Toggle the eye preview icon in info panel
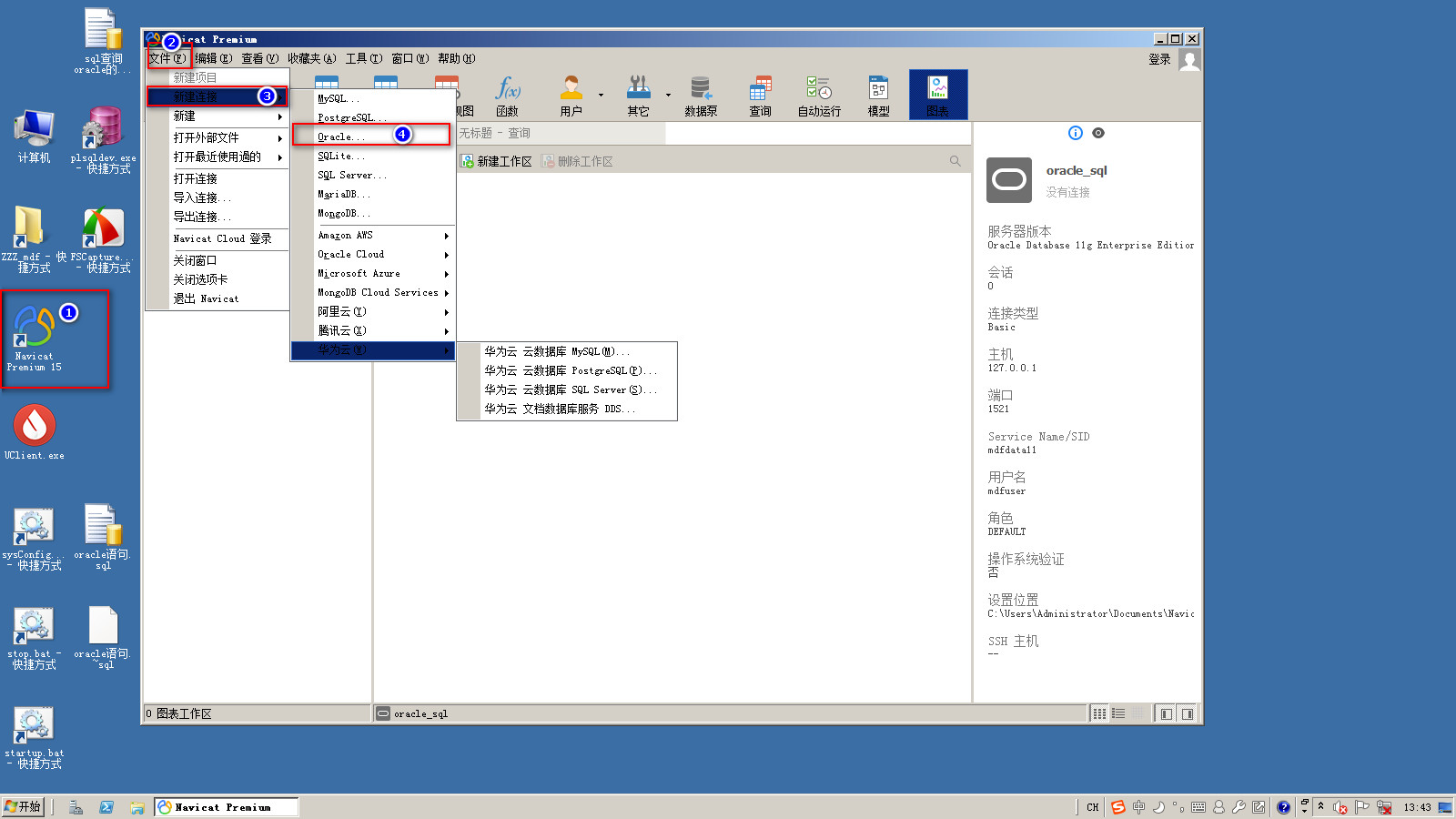Screen dimensions: 1456x819 pyautogui.click(x=1098, y=133)
